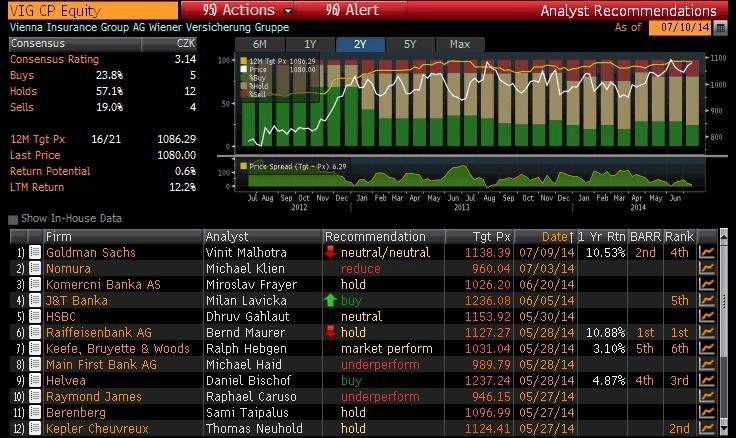Show chart icon for Keefe, Bruyette & Woods row
736x438 pixels.
coord(706,348)
